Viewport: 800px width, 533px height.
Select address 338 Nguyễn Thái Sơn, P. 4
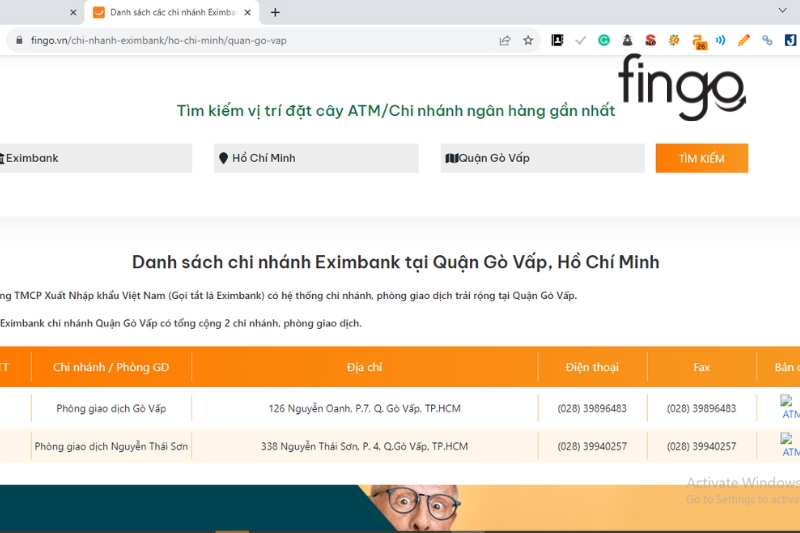(x=364, y=446)
